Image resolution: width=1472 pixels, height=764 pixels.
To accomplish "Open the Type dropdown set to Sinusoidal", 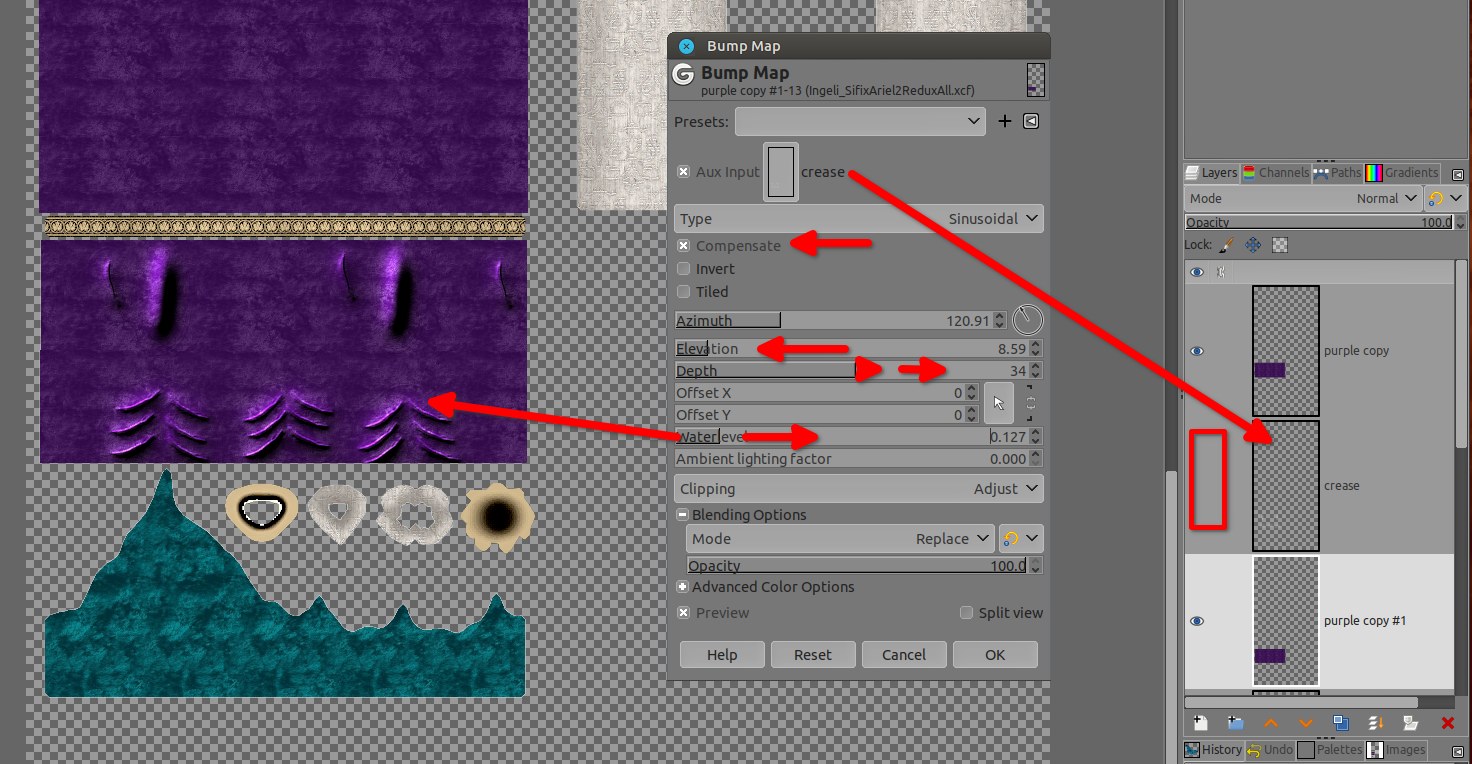I will point(859,219).
